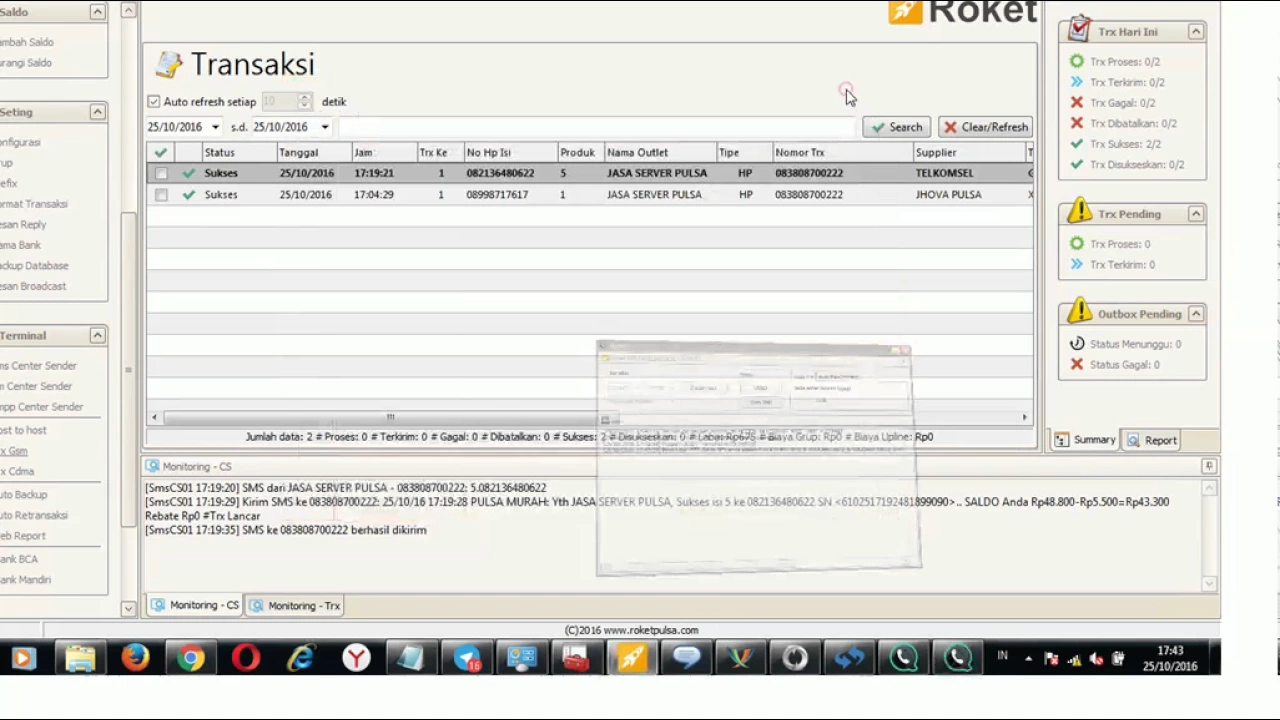
Task: Collapse the Saldo sidebar group
Action: click(97, 12)
